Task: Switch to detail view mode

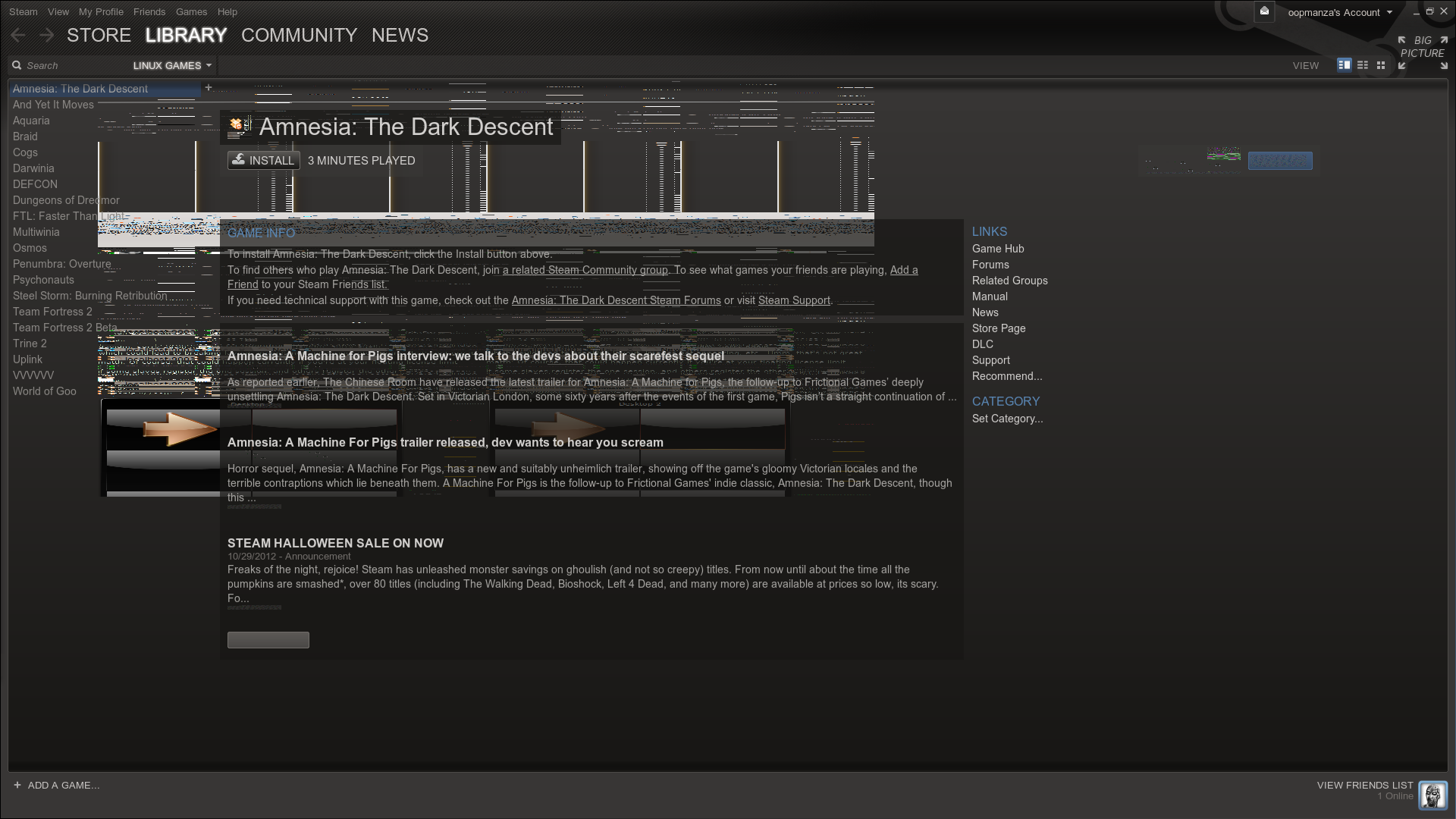Action: 1344,65
